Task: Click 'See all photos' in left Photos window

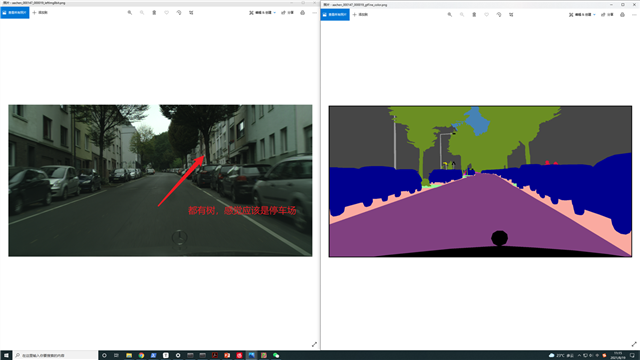Action: point(15,13)
